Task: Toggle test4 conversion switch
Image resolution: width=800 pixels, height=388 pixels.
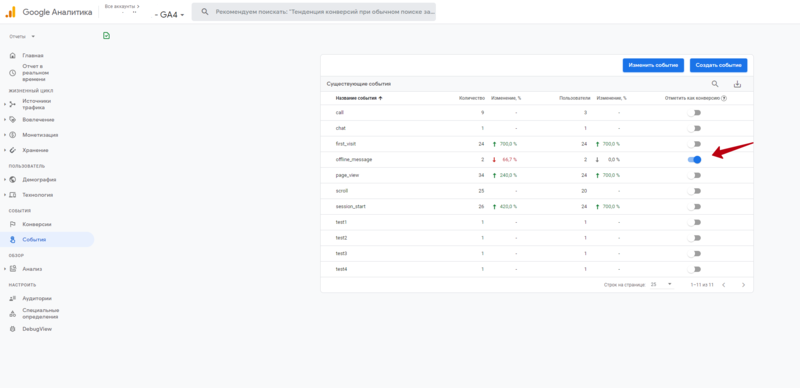Action: (694, 269)
